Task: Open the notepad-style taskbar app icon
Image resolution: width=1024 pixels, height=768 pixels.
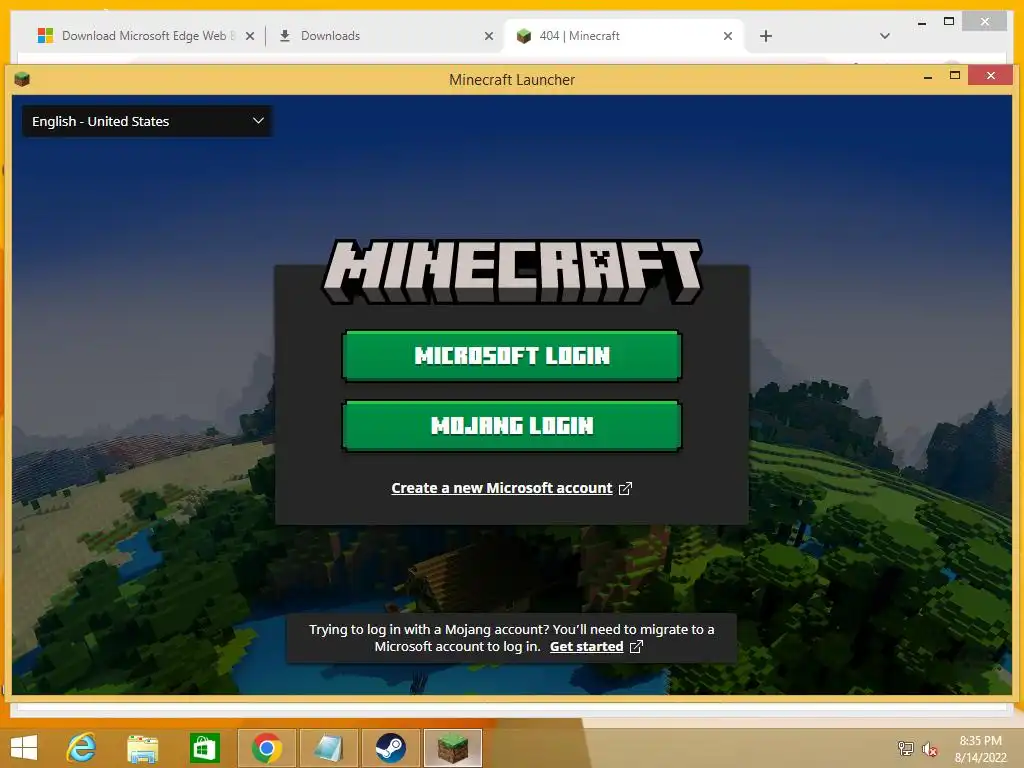Action: click(x=328, y=748)
